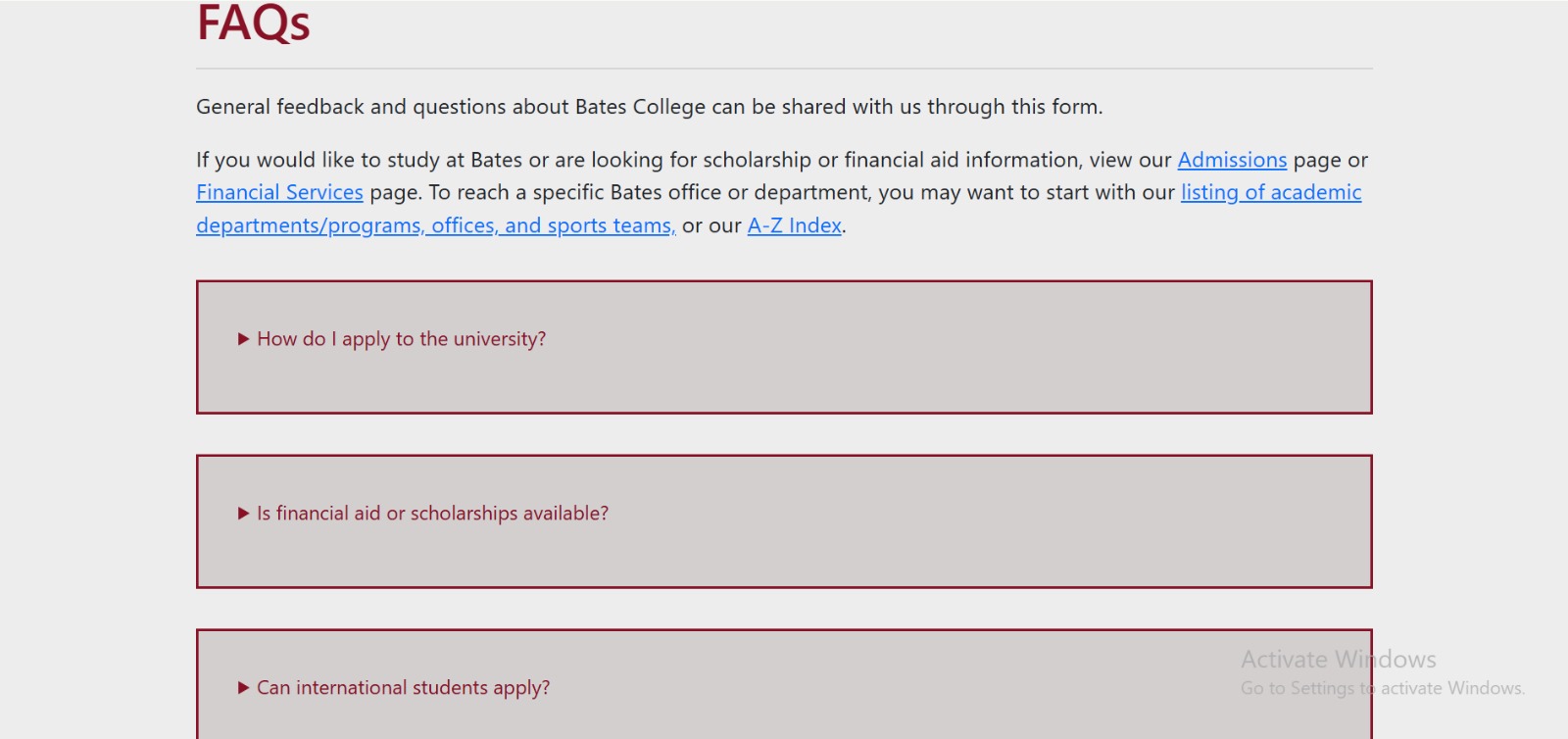Click the triangle icon beside the international students question
The width and height of the screenshot is (1568, 739).
pyautogui.click(x=244, y=688)
